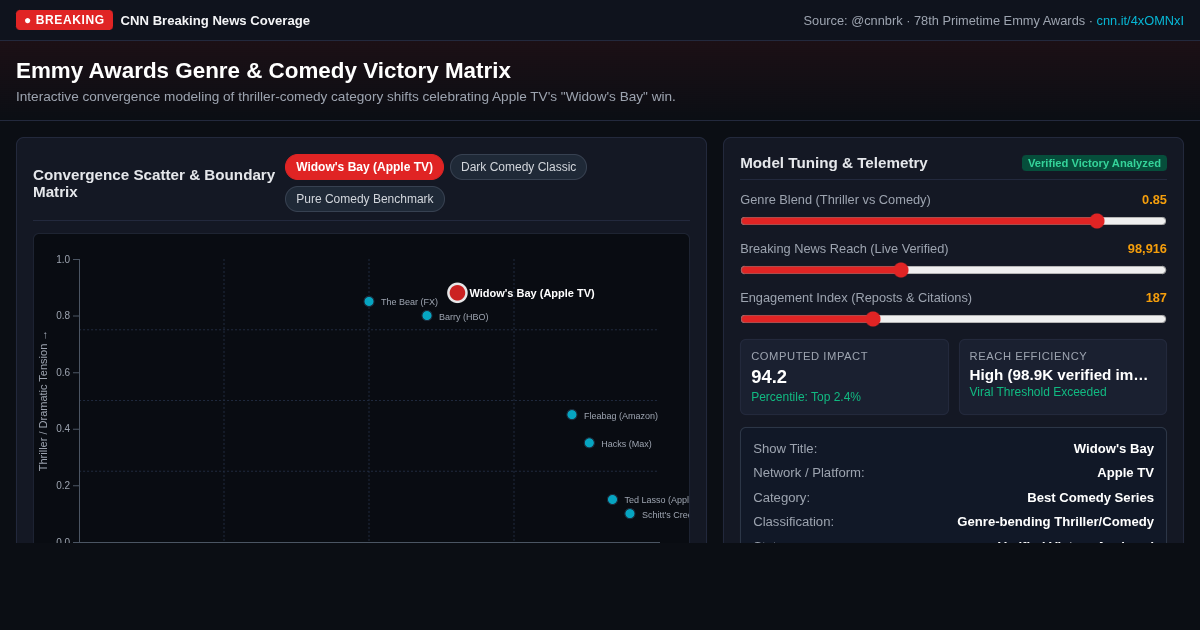Click Engagement Index value 187
Image resolution: width=1200 pixels, height=630 pixels.
(1156, 298)
